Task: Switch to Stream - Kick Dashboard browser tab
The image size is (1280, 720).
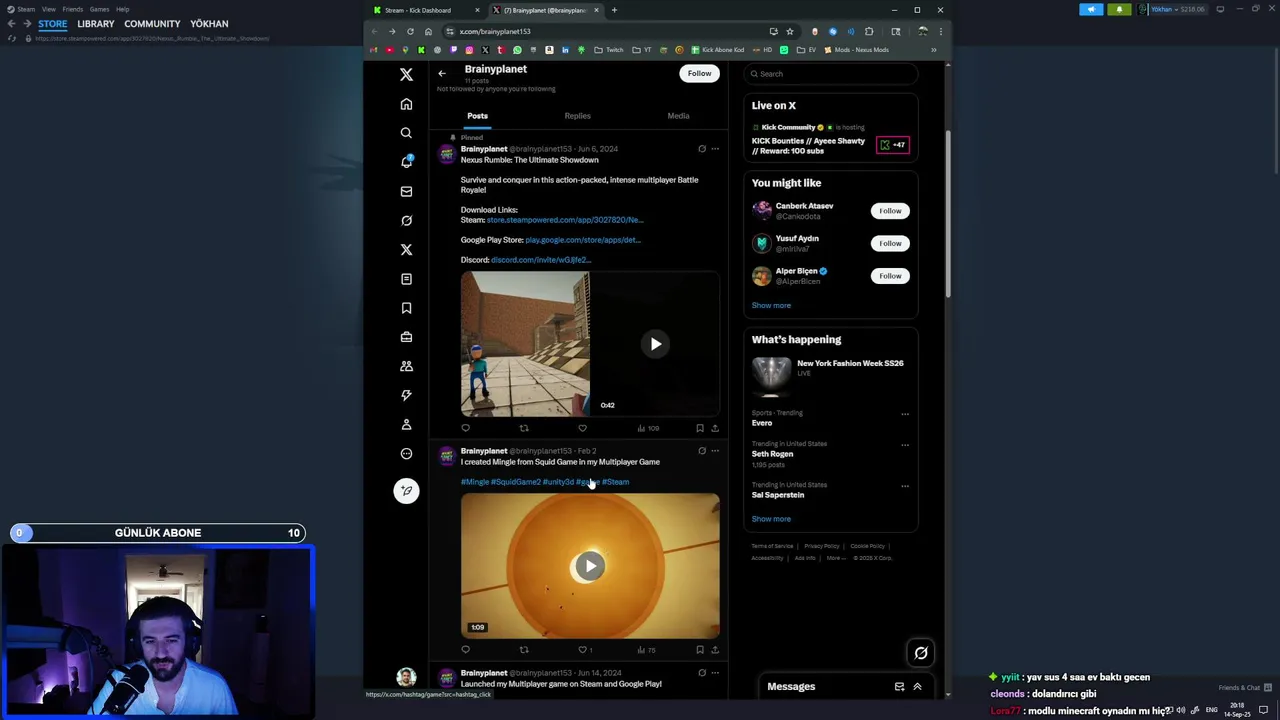Action: [x=425, y=10]
